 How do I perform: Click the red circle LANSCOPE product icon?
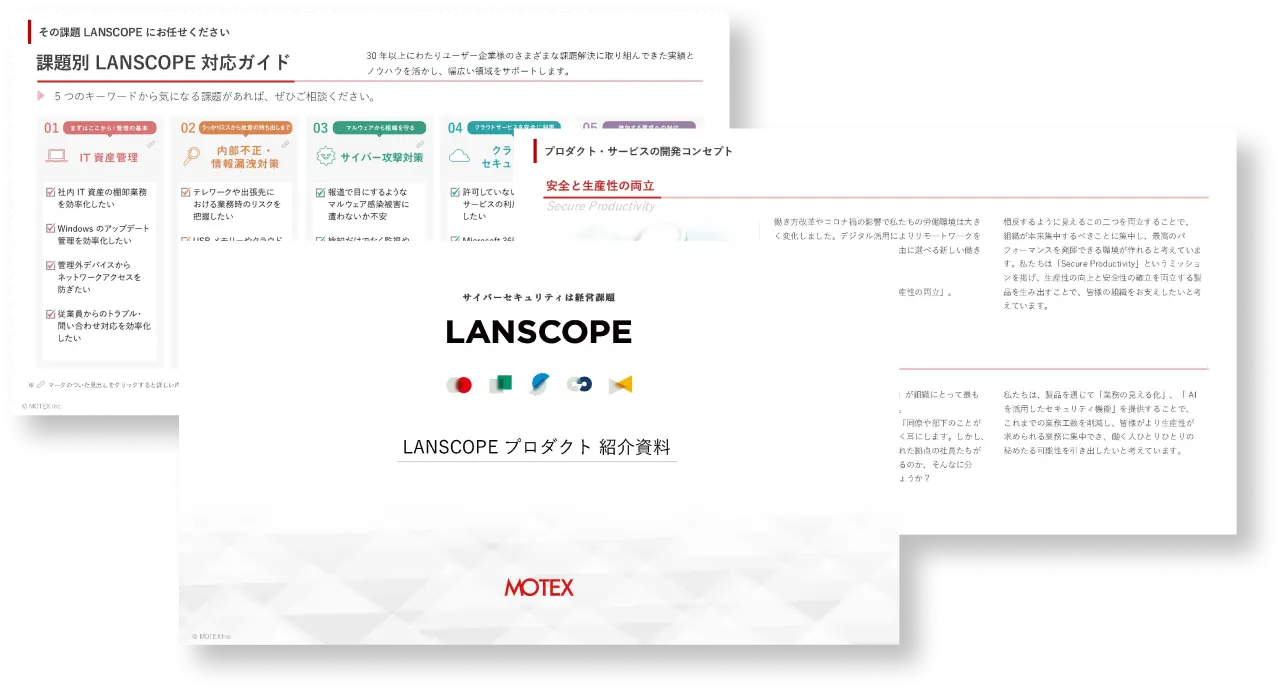[459, 385]
